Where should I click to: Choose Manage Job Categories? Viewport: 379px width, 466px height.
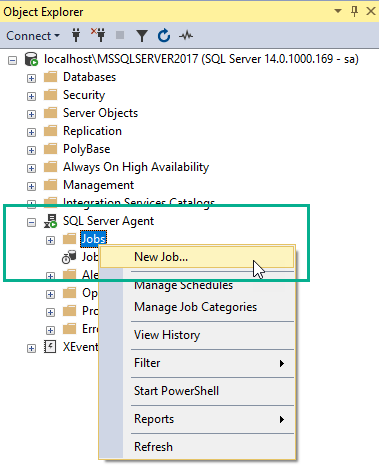[197, 307]
